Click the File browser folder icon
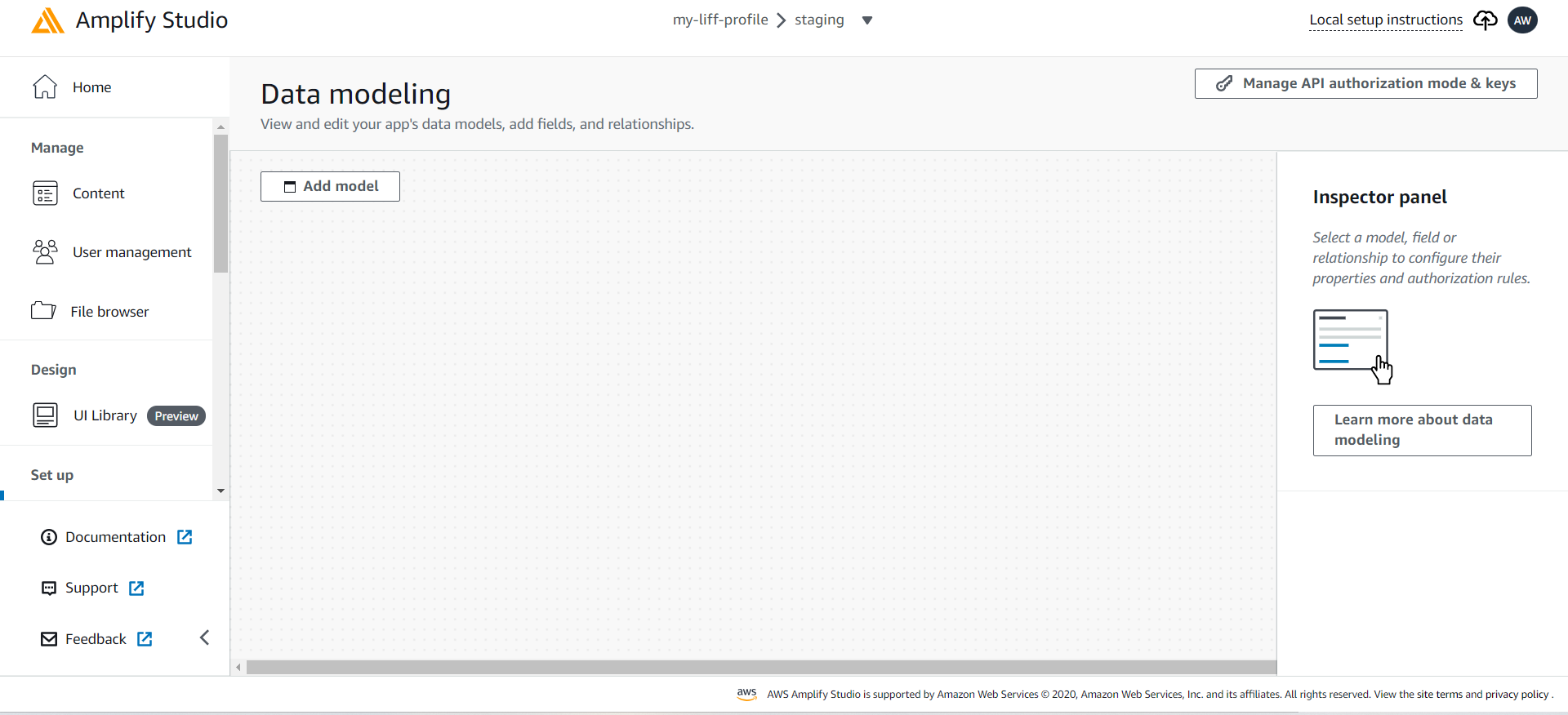Image resolution: width=1568 pixels, height=715 pixels. 43,311
